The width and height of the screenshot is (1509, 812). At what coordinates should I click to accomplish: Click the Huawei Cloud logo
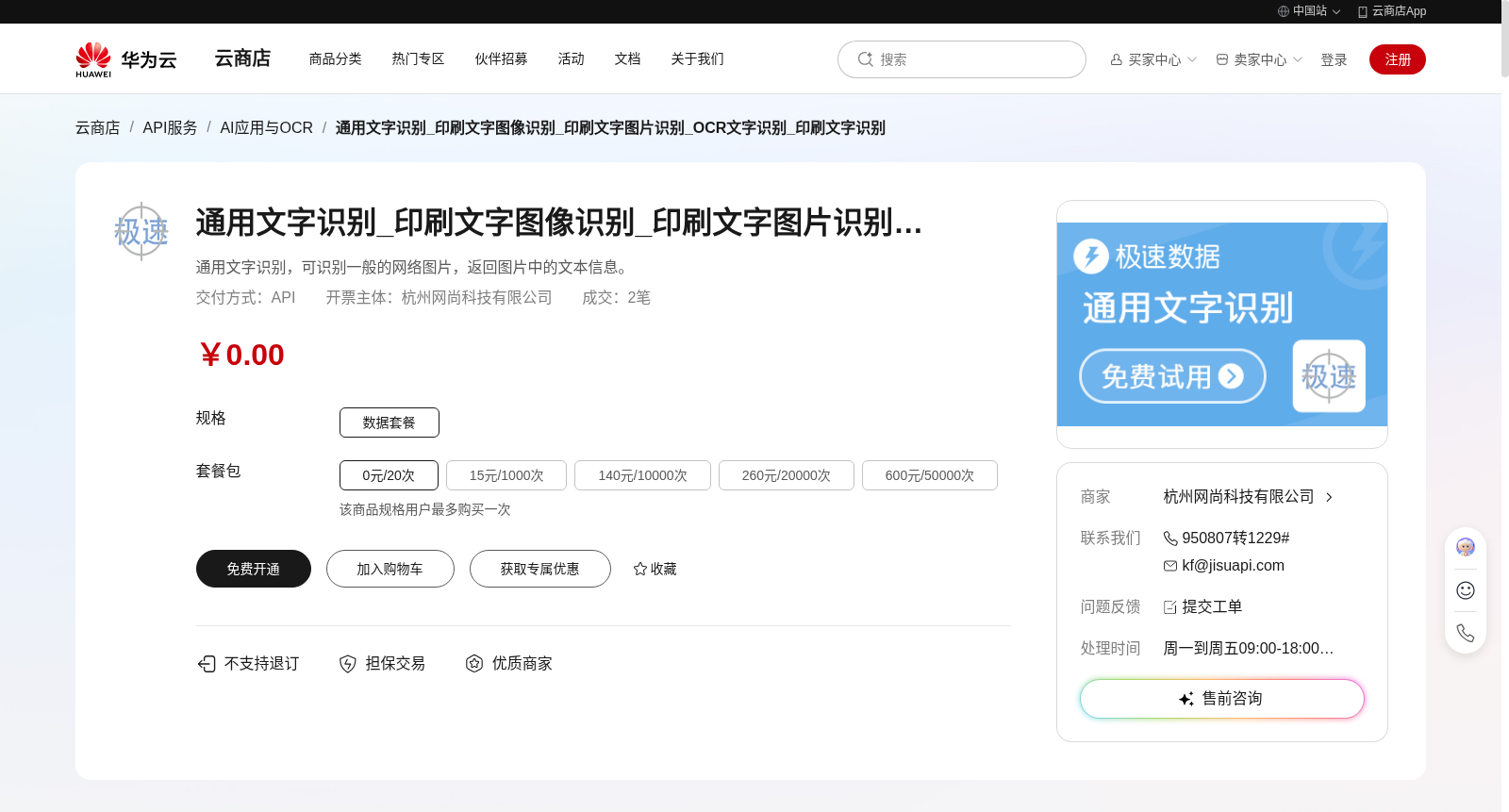coord(126,59)
